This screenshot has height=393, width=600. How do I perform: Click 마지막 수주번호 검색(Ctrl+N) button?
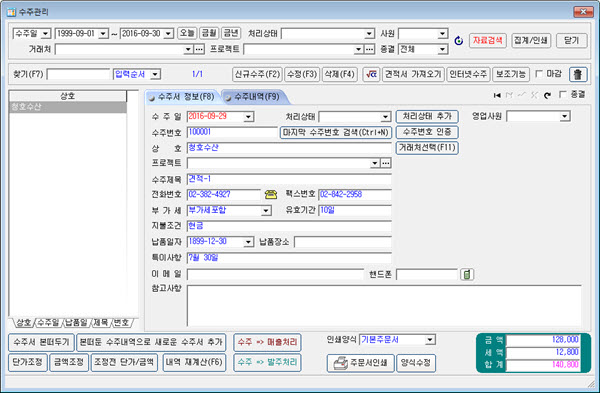point(336,133)
